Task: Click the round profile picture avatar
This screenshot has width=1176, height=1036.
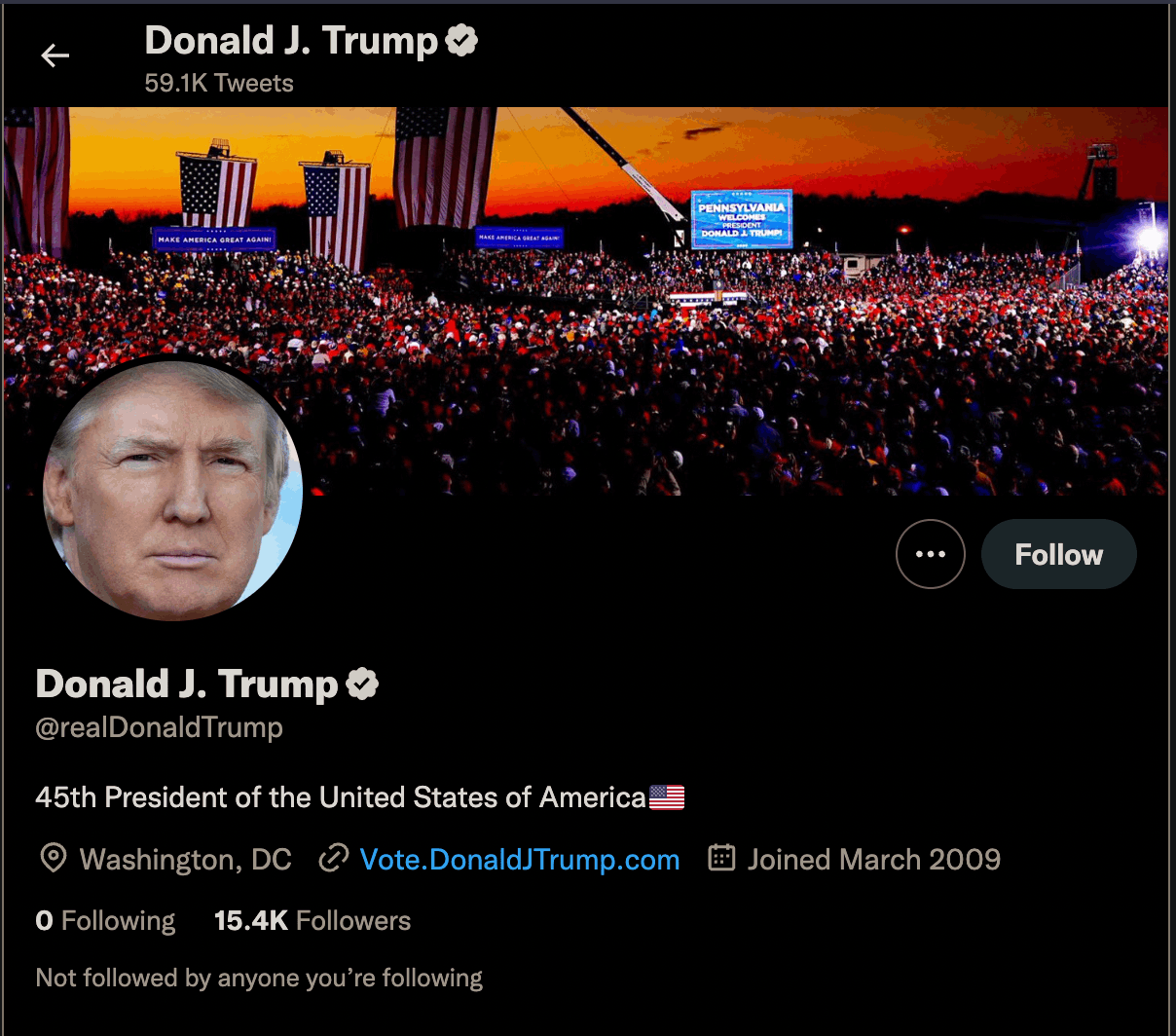Action: (173, 491)
